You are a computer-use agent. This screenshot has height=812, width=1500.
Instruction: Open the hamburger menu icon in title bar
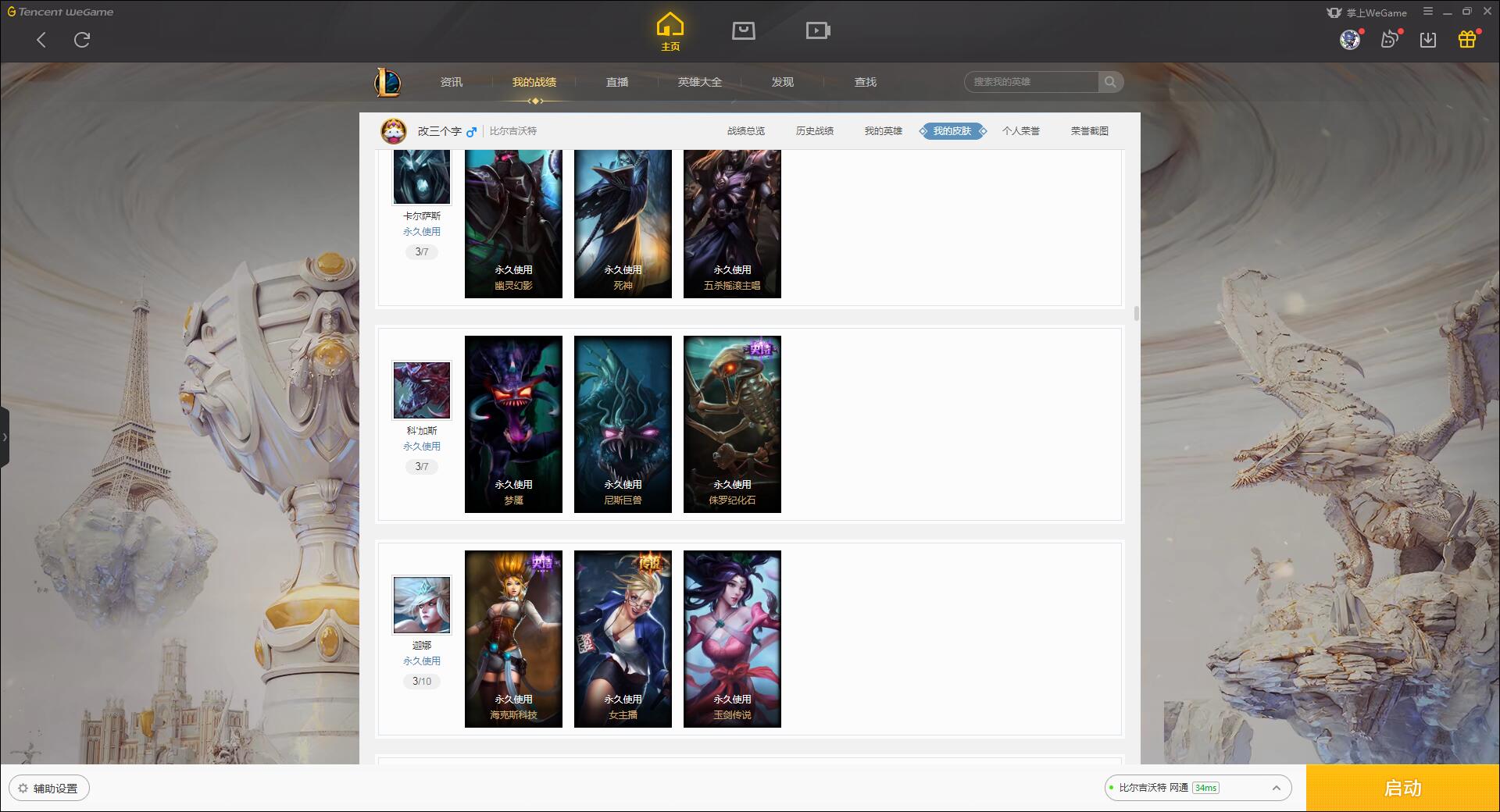[x=1428, y=12]
